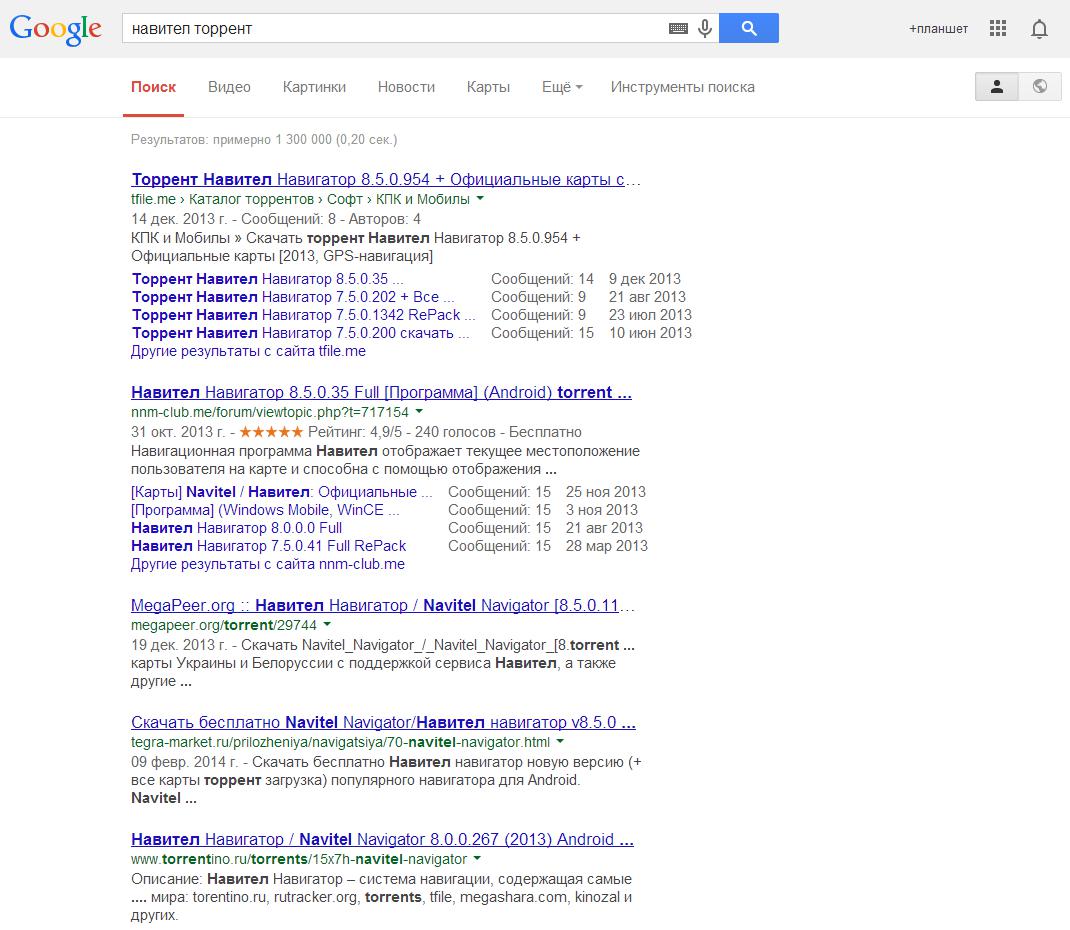This screenshot has width=1070, height=930.
Task: Click the '28 мар 2013' date text
Action: (x=607, y=546)
